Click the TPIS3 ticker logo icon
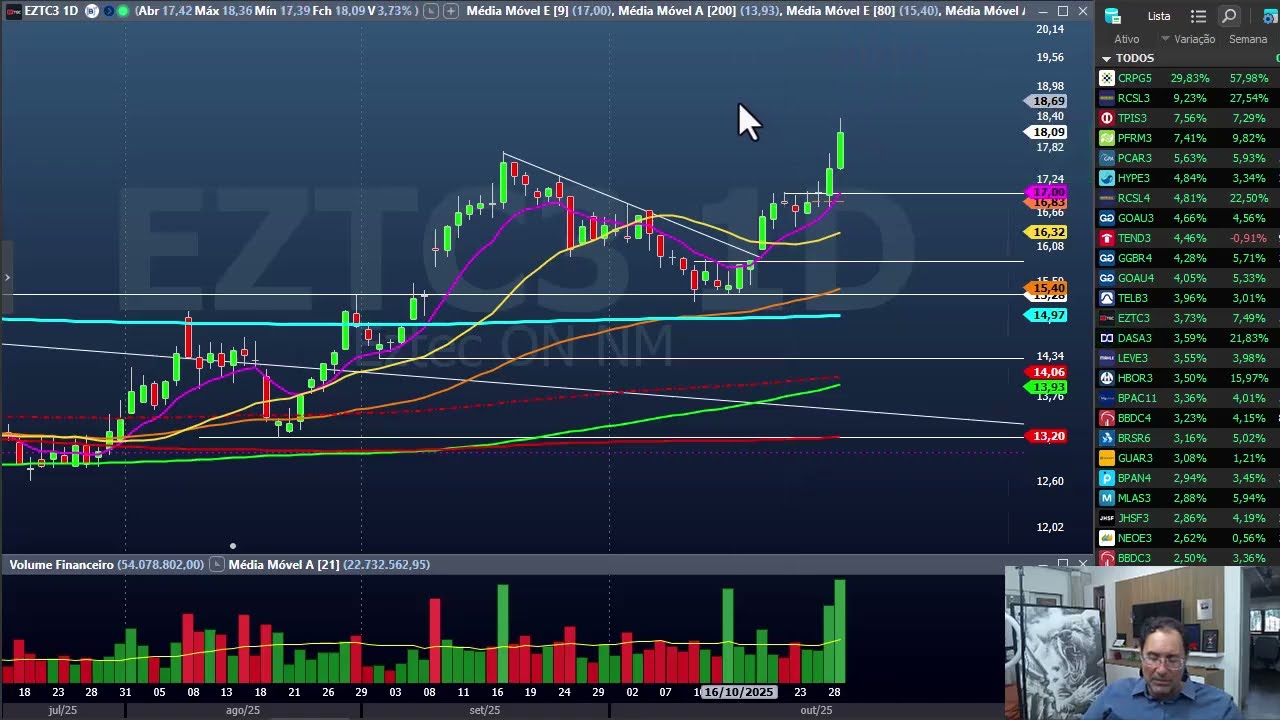This screenshot has width=1280, height=720. point(1107,118)
